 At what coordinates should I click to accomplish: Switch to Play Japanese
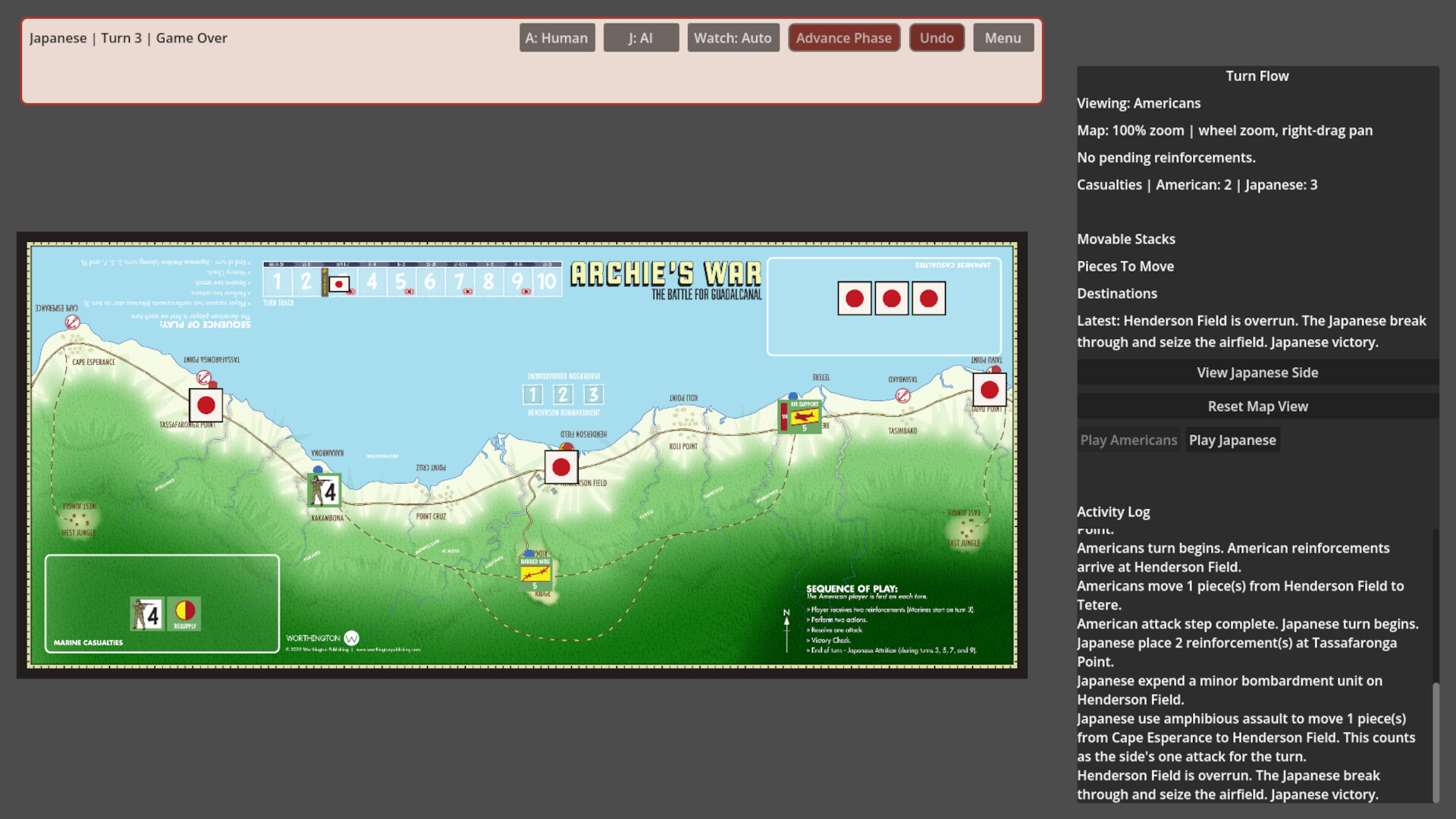(x=1232, y=440)
